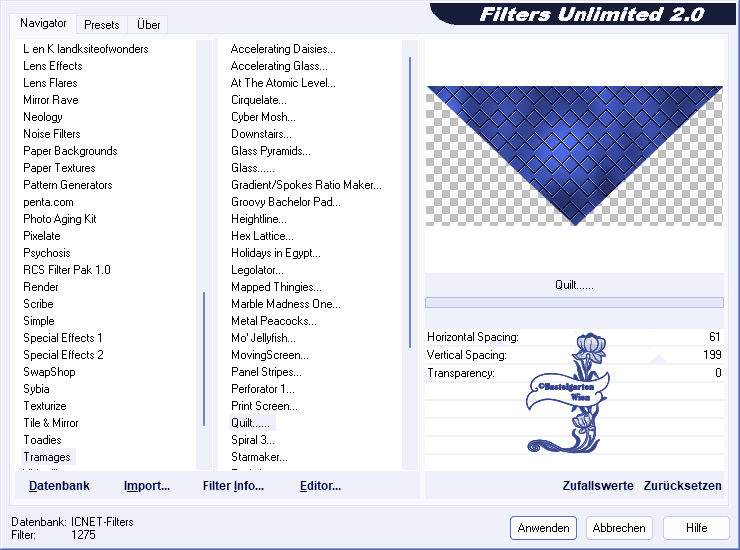
Task: Select Pattern Generators category
Action: (x=67, y=185)
